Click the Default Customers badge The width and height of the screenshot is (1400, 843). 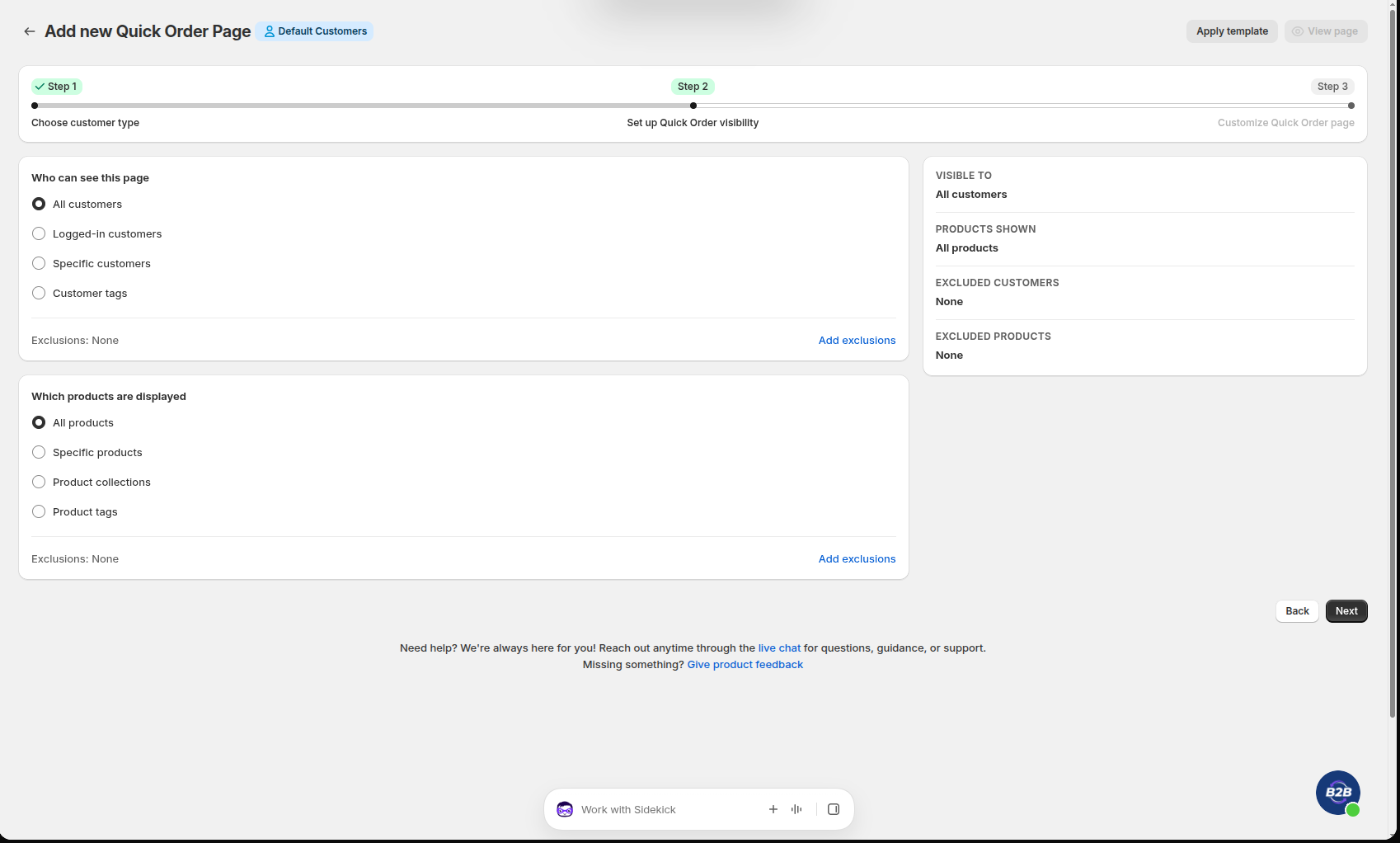click(x=315, y=31)
